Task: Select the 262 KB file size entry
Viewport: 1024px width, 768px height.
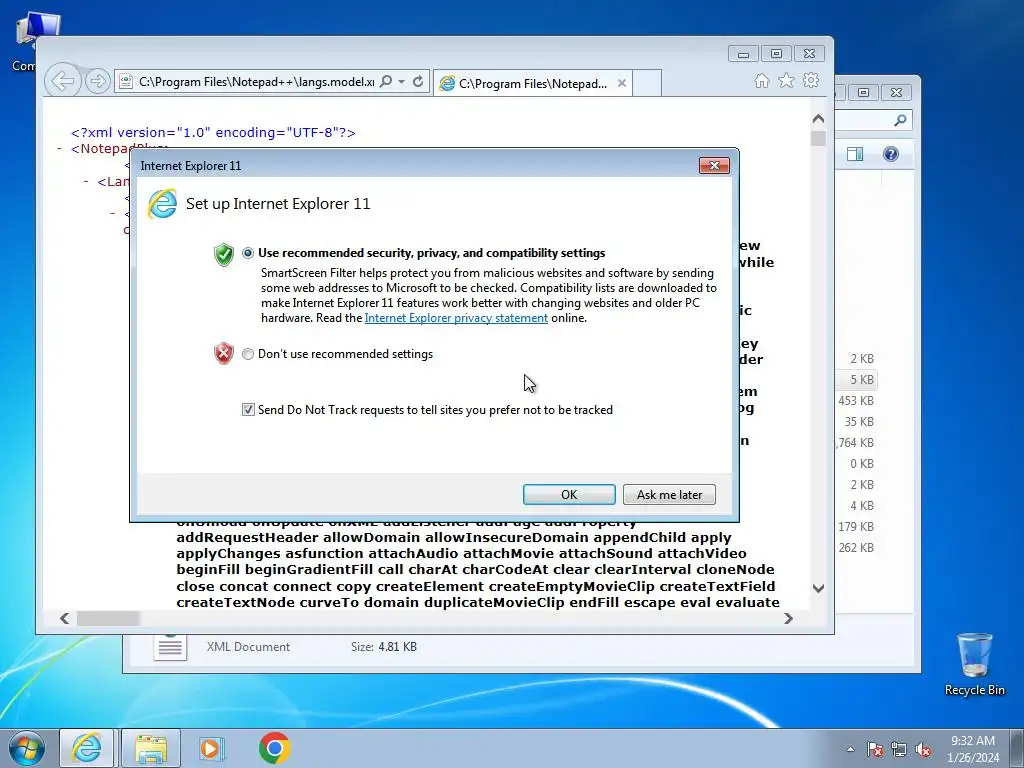Action: pyautogui.click(x=856, y=547)
